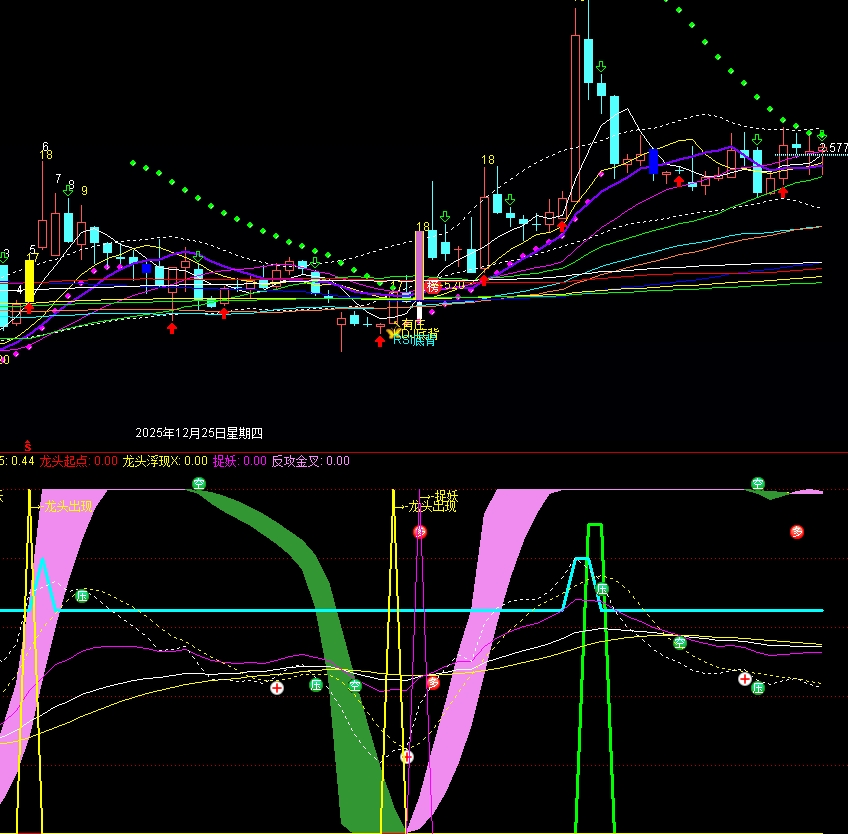Click the number 6 above the 18 label
The width and height of the screenshot is (848, 834).
point(45,147)
